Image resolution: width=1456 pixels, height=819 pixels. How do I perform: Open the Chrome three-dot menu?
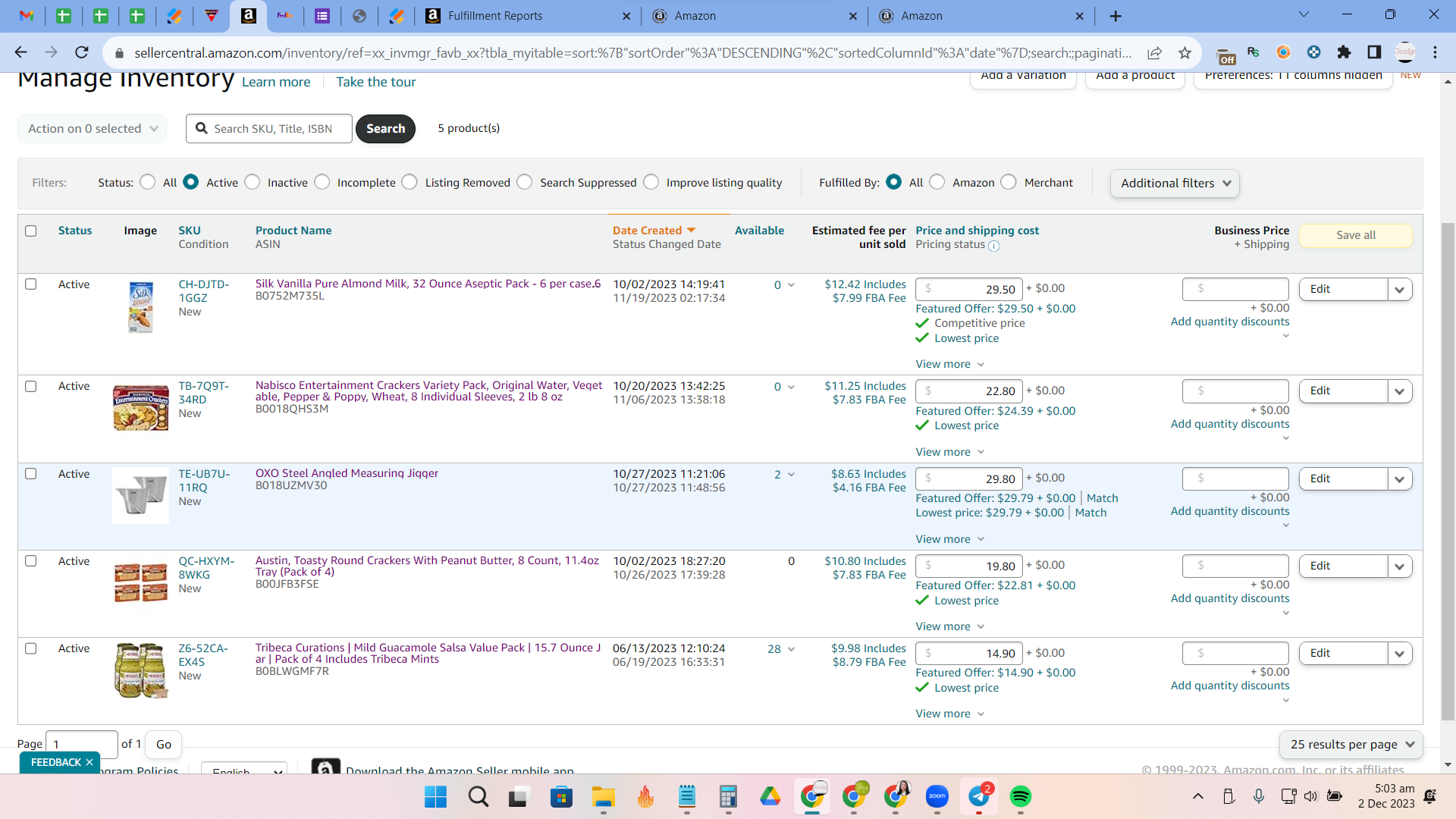(1435, 52)
